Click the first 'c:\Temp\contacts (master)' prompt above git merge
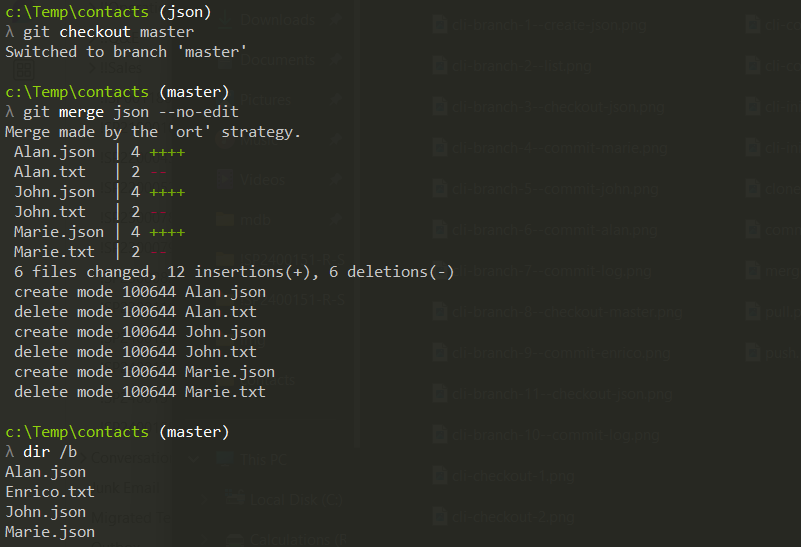The image size is (801, 547). [x=117, y=92]
